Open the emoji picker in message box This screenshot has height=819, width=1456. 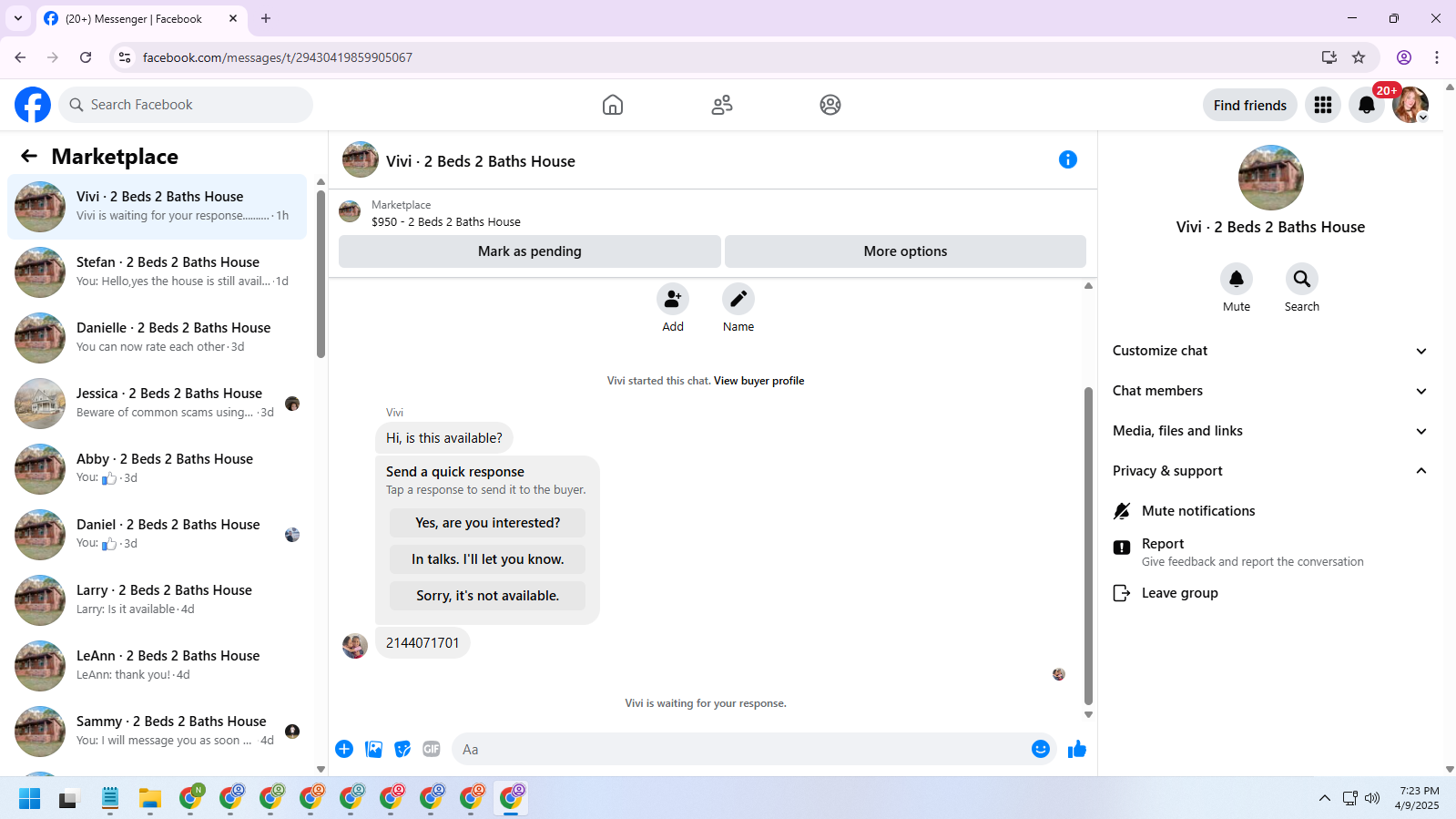pos(1041,749)
